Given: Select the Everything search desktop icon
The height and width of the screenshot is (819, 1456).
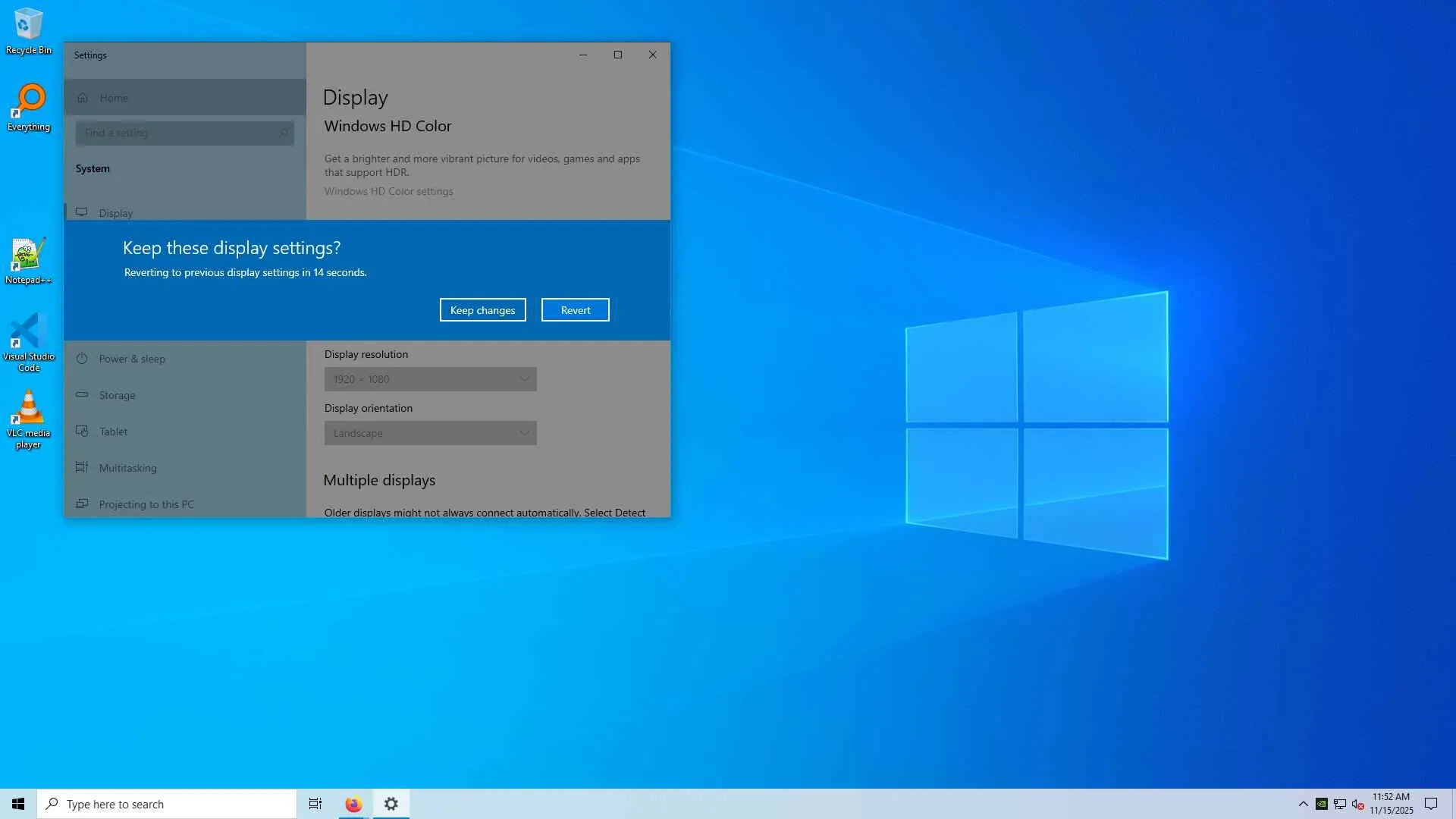Looking at the screenshot, I should 29,102.
